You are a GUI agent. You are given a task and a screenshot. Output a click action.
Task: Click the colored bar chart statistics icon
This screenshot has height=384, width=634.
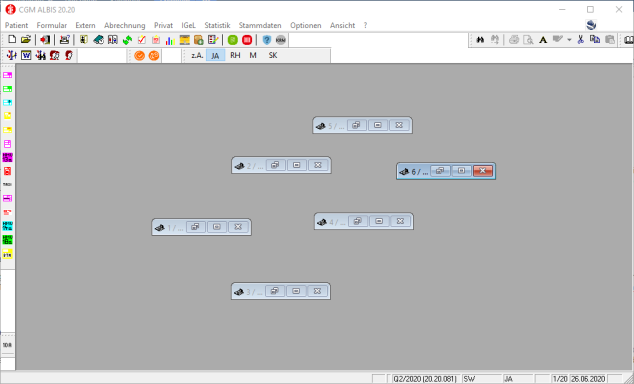(x=170, y=40)
